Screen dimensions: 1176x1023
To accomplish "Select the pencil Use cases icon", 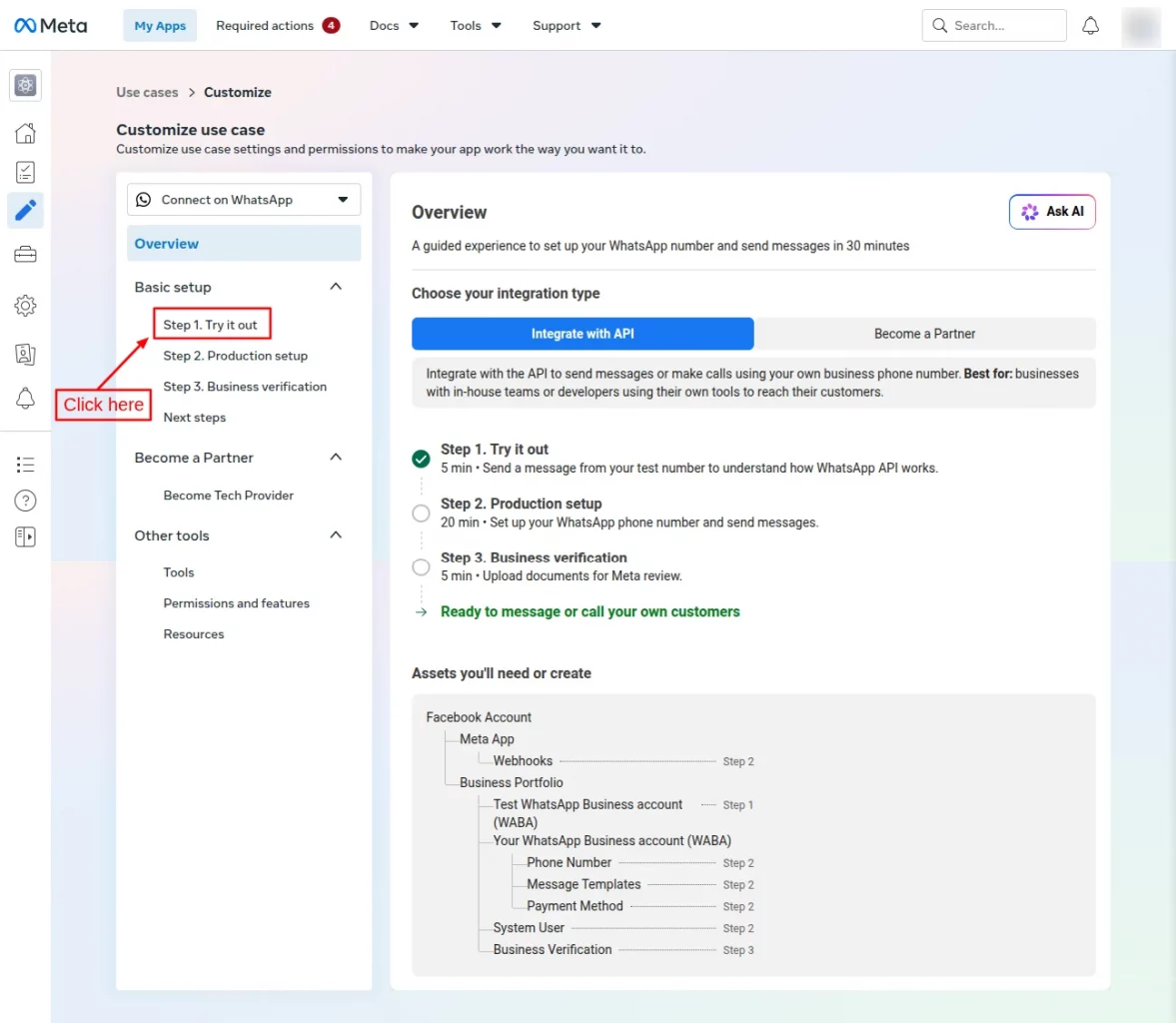I will [26, 211].
